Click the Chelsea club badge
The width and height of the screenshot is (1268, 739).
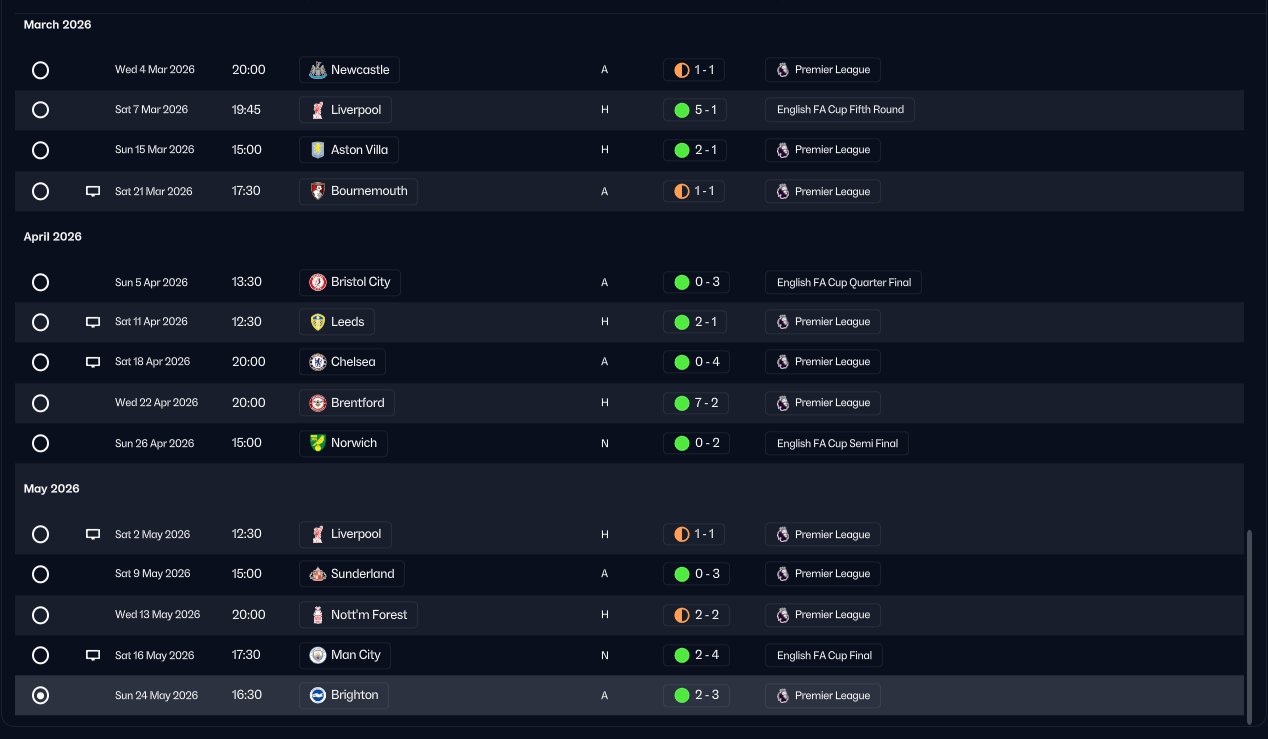click(x=317, y=362)
